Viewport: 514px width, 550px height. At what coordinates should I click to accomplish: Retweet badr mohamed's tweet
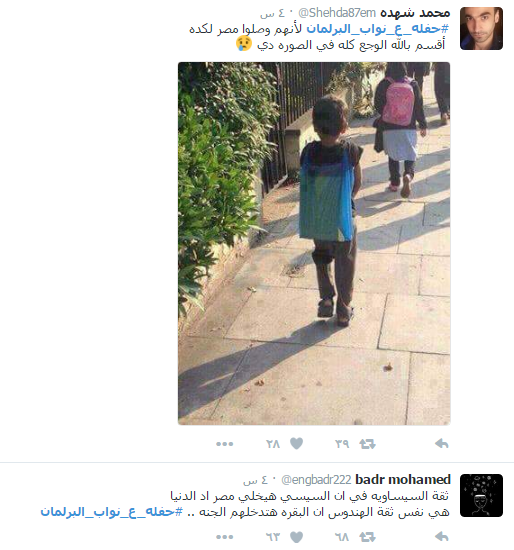tap(367, 537)
